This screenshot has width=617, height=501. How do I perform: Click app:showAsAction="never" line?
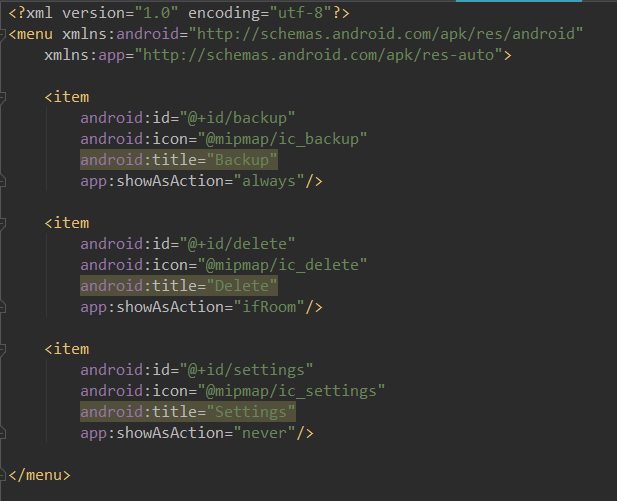click(197, 433)
